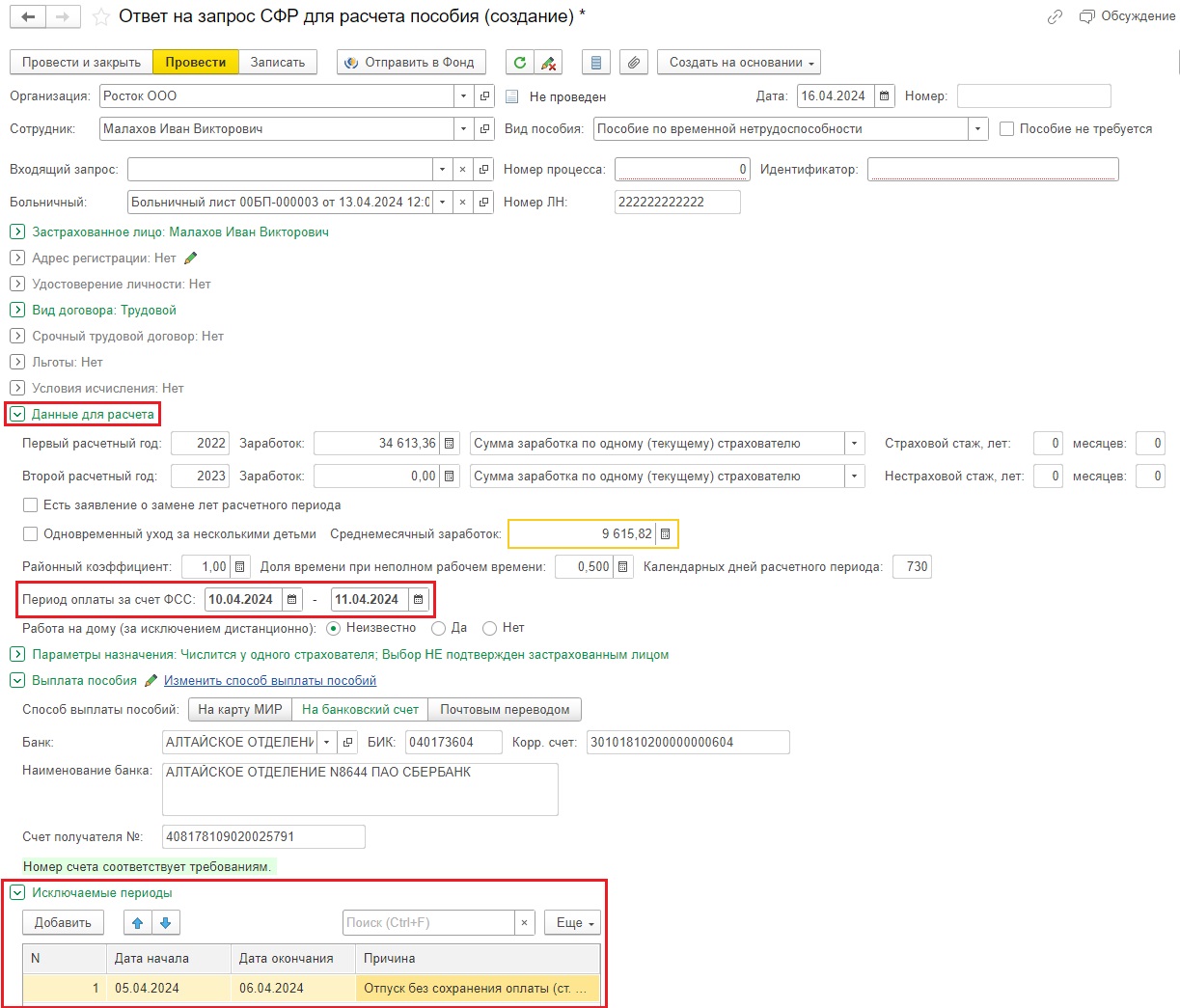Click the Номер ЛН input field
The image size is (1180, 1008).
[677, 203]
